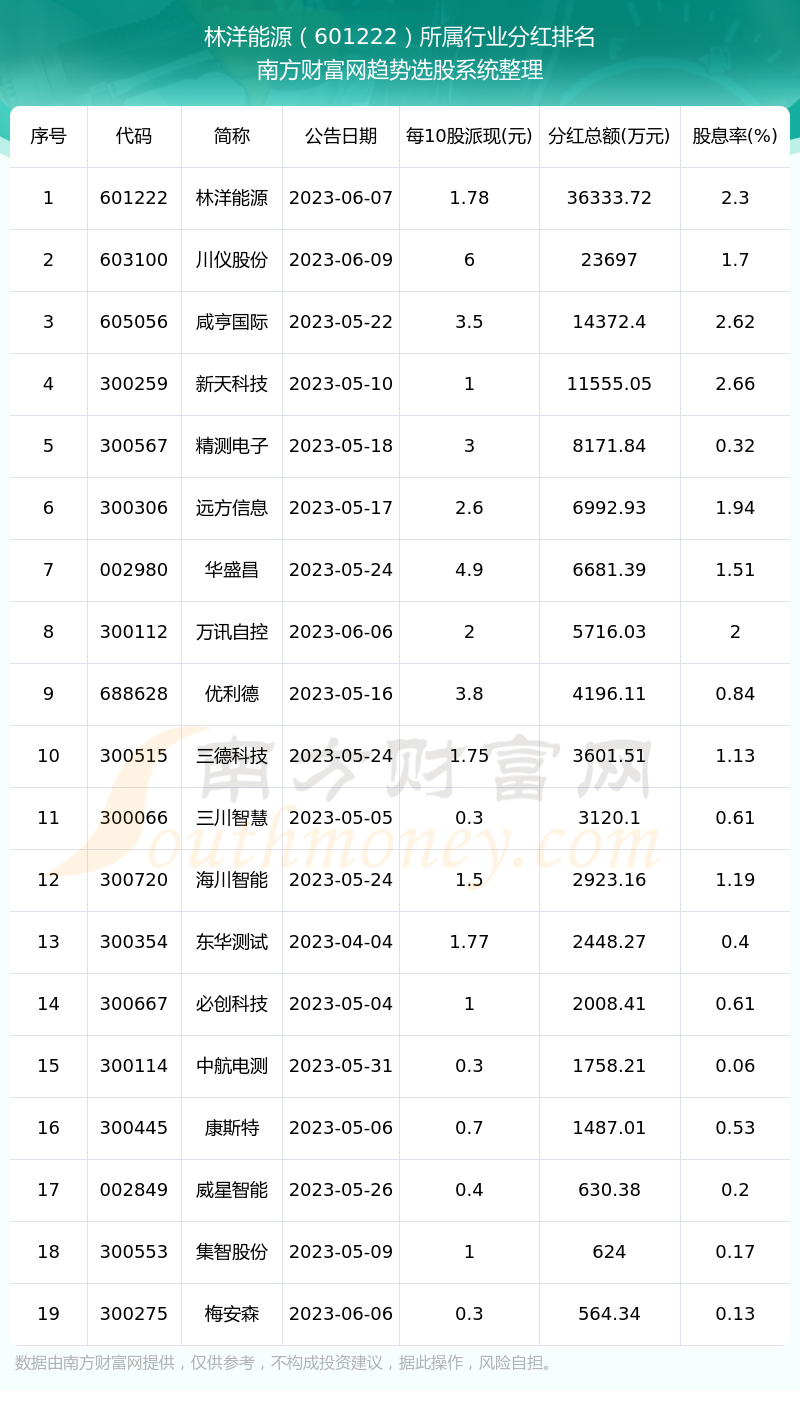Select stock code 300066 for 三川智慧

click(x=134, y=818)
